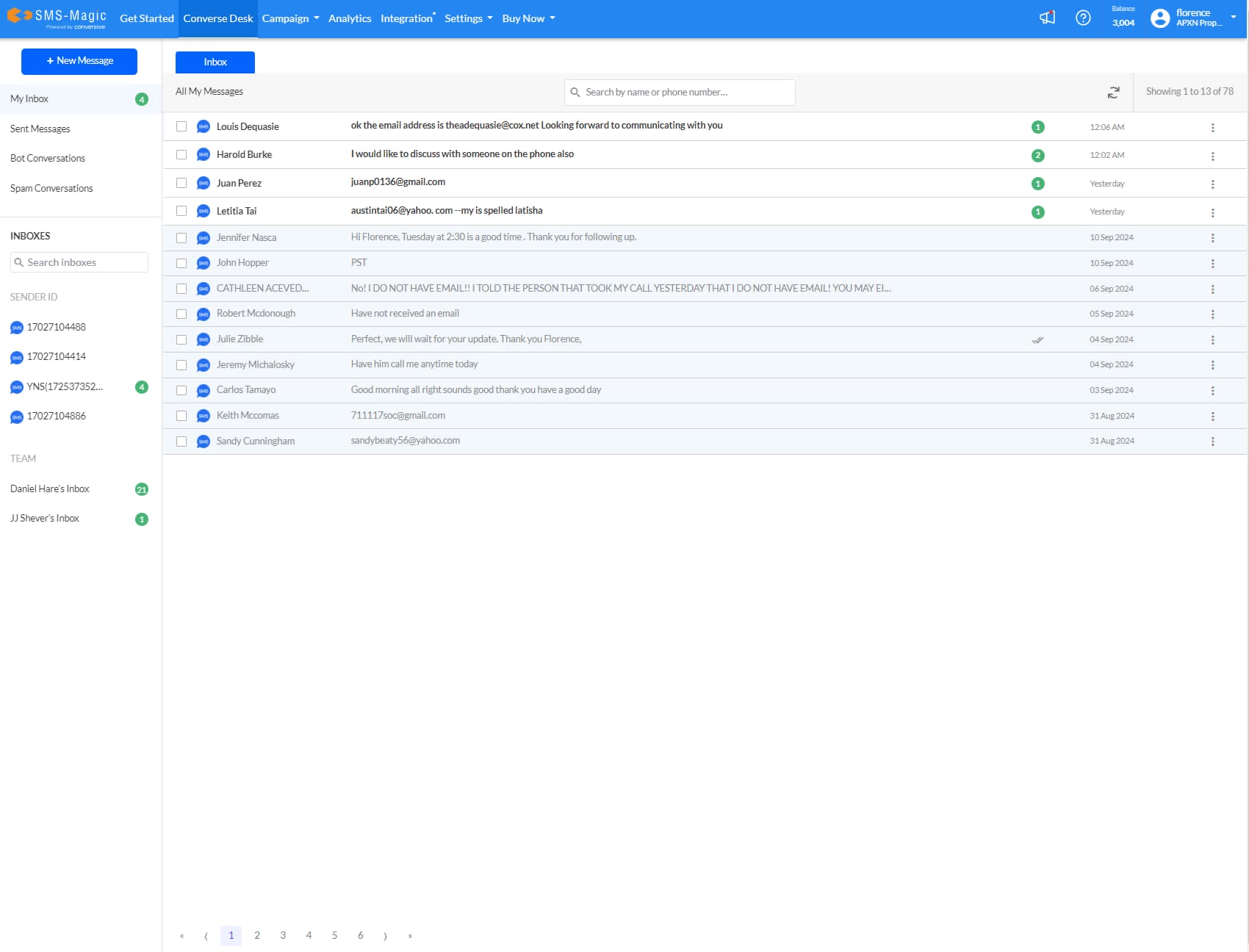Open the florence account dropdown arrow
This screenshot has height=952, width=1249.
1234,17
